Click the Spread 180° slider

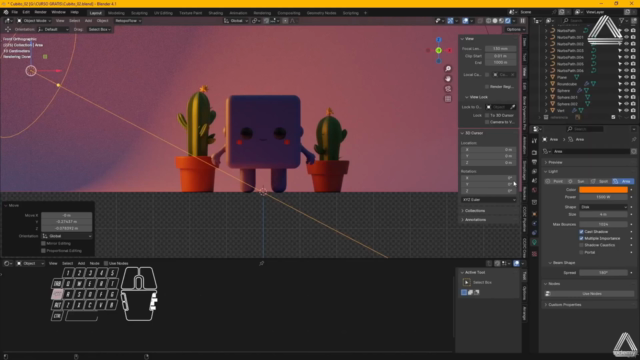click(x=603, y=272)
